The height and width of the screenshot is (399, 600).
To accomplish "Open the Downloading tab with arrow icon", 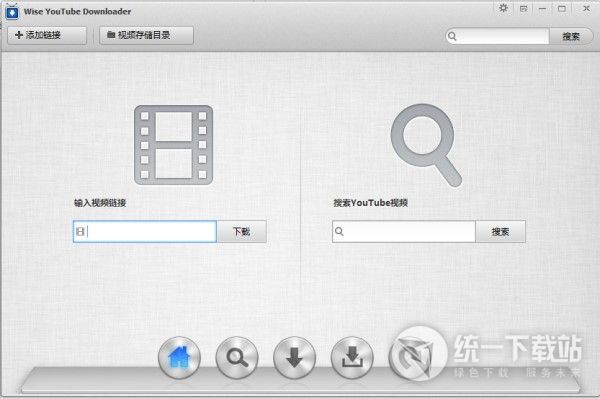I will tap(294, 358).
